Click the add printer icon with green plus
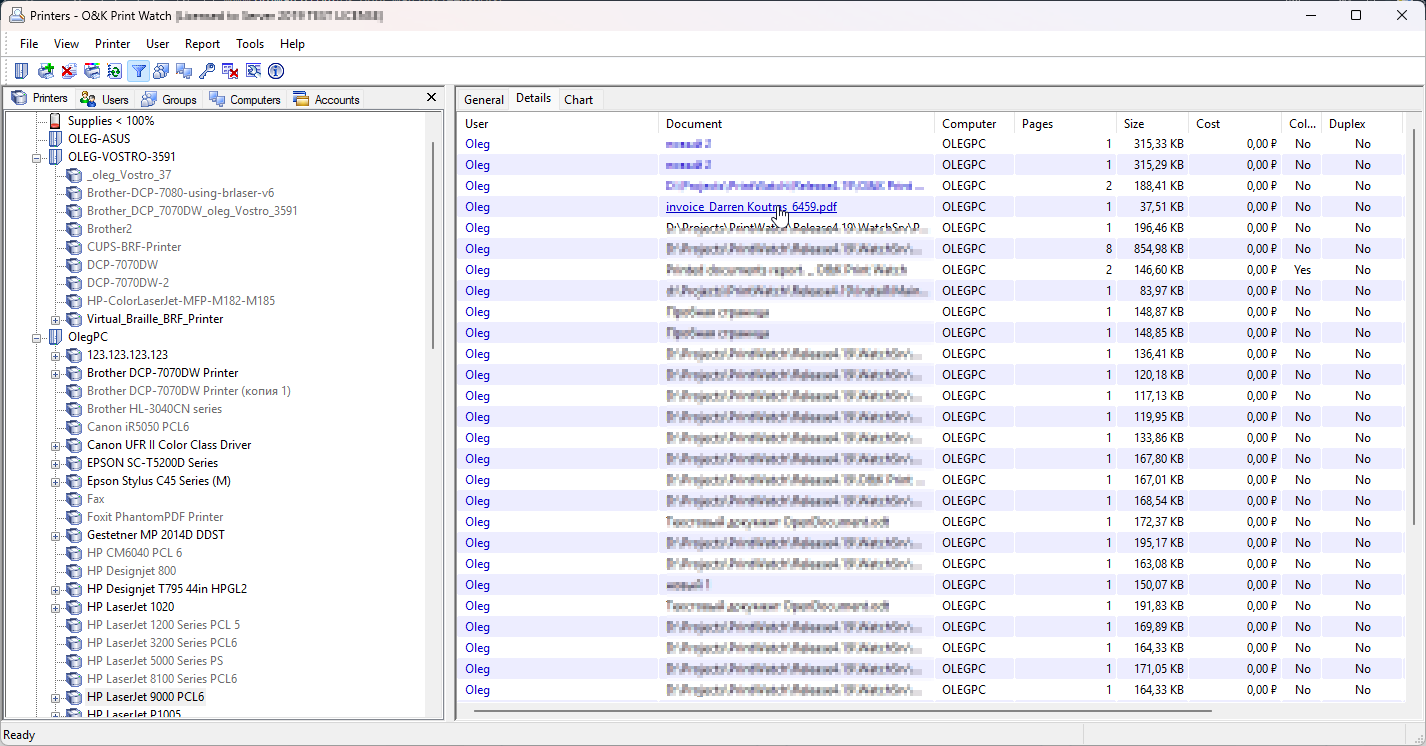 45,71
